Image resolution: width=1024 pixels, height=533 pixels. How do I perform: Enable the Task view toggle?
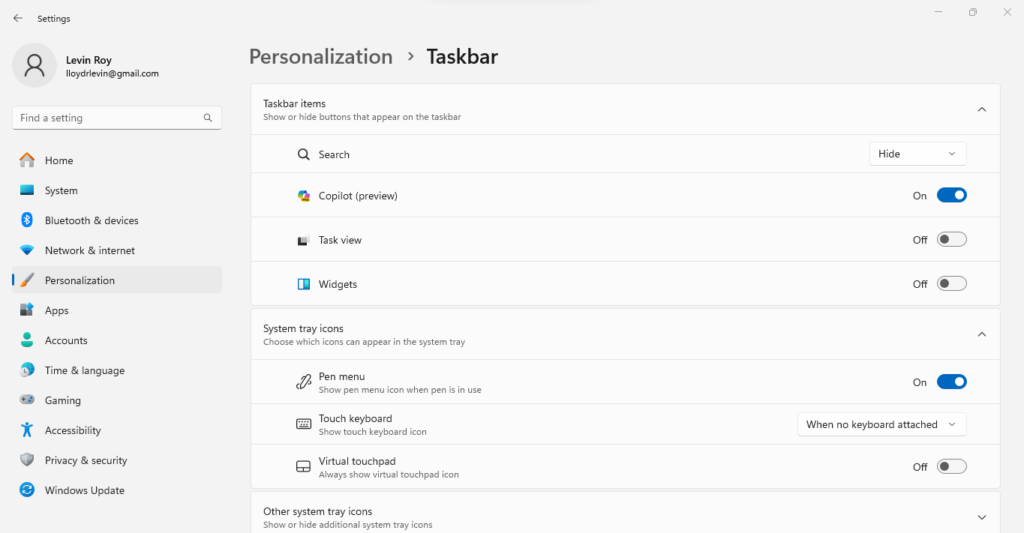(x=951, y=240)
